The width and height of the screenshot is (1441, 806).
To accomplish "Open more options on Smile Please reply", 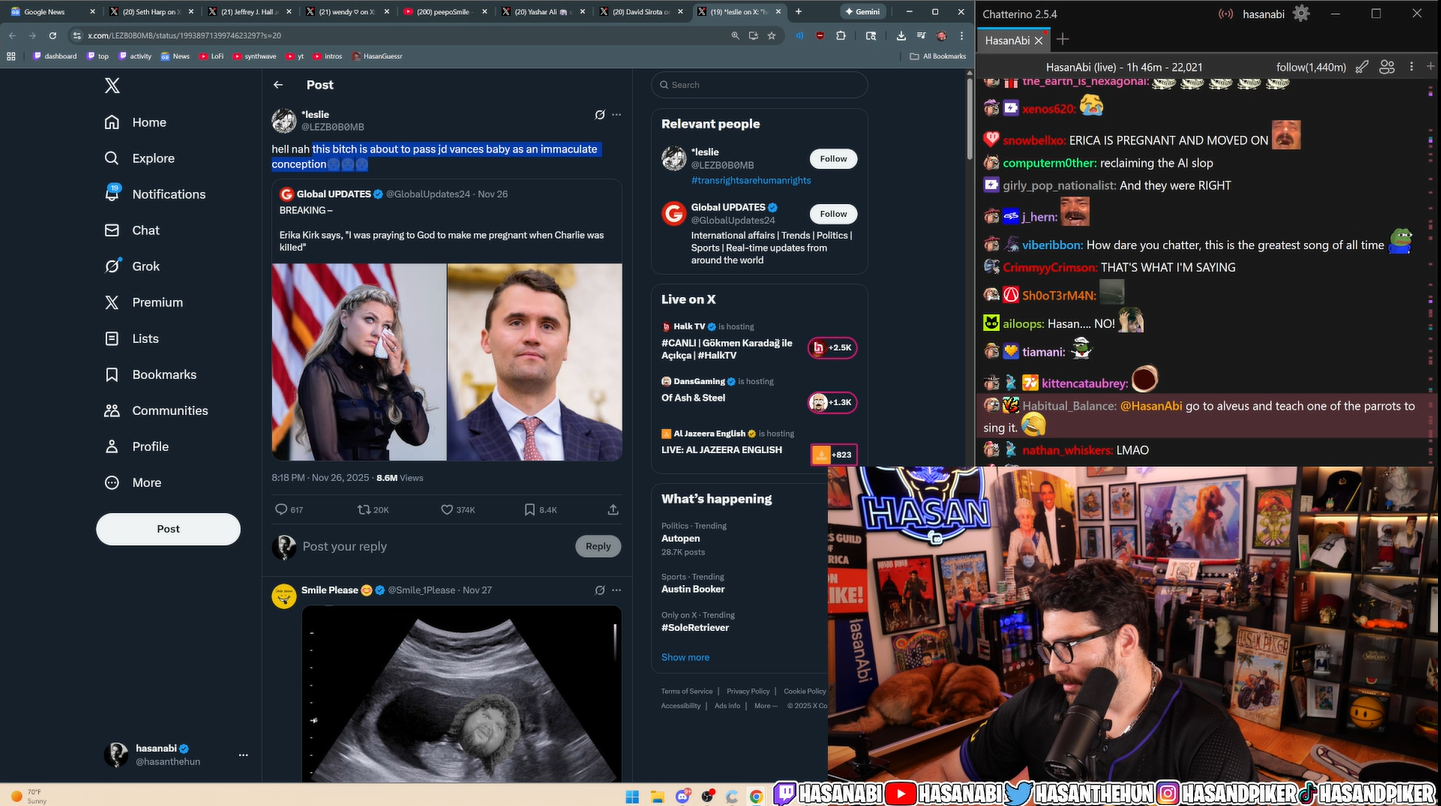I will pos(616,590).
